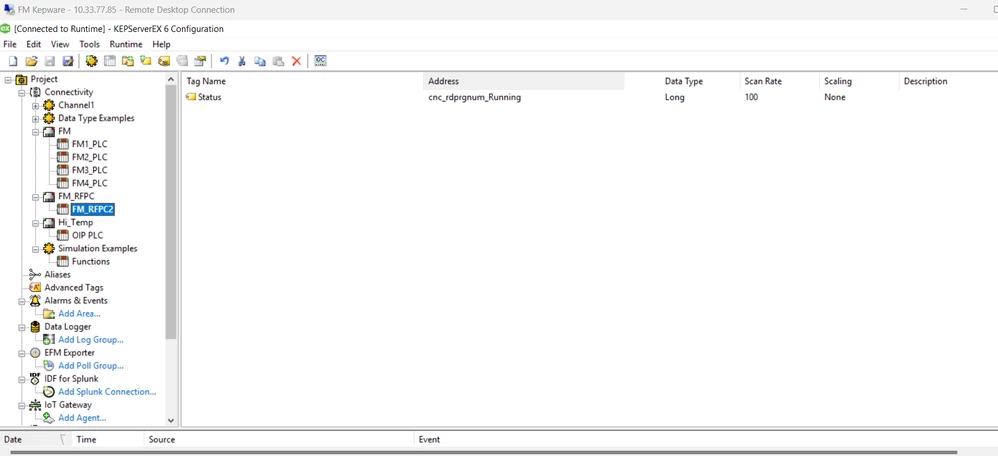The height and width of the screenshot is (456, 998).
Task: Click the Advanced Tags icon
Action: click(x=35, y=288)
